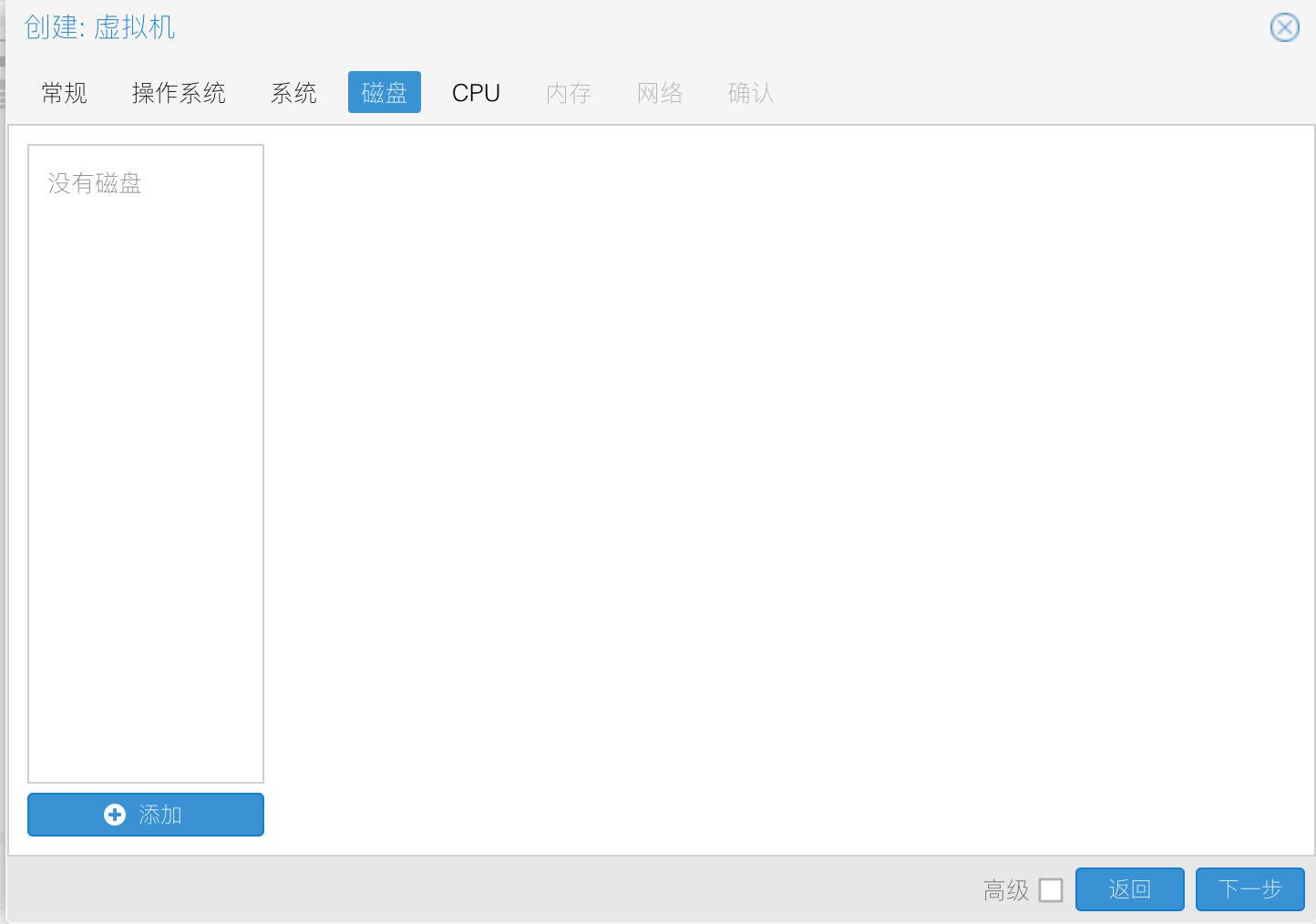Viewport: 1316px width, 924px height.
Task: Click the plus icon on 添加 button
Action: [x=115, y=815]
